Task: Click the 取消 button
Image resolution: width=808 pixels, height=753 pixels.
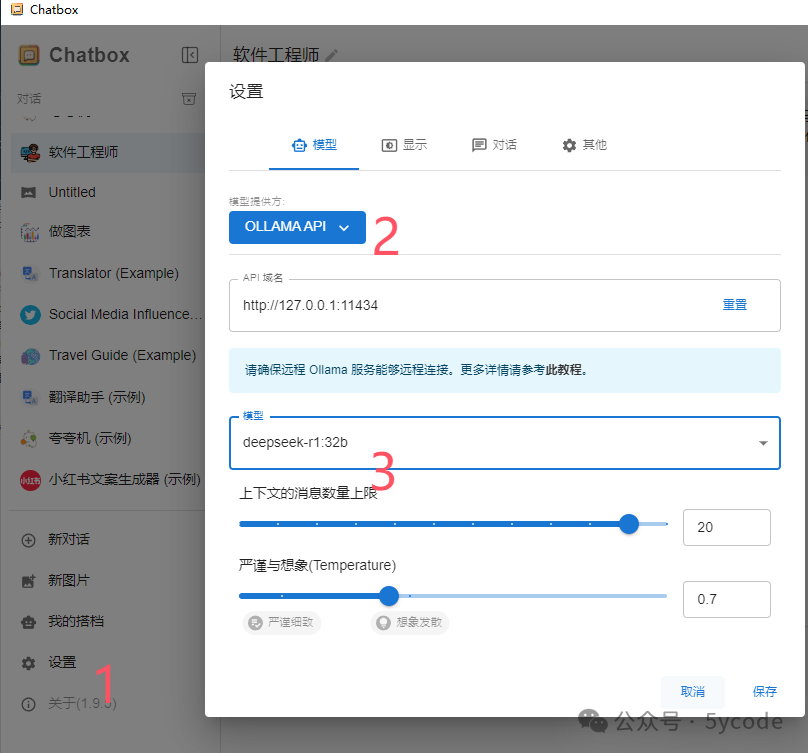Action: pos(693,692)
